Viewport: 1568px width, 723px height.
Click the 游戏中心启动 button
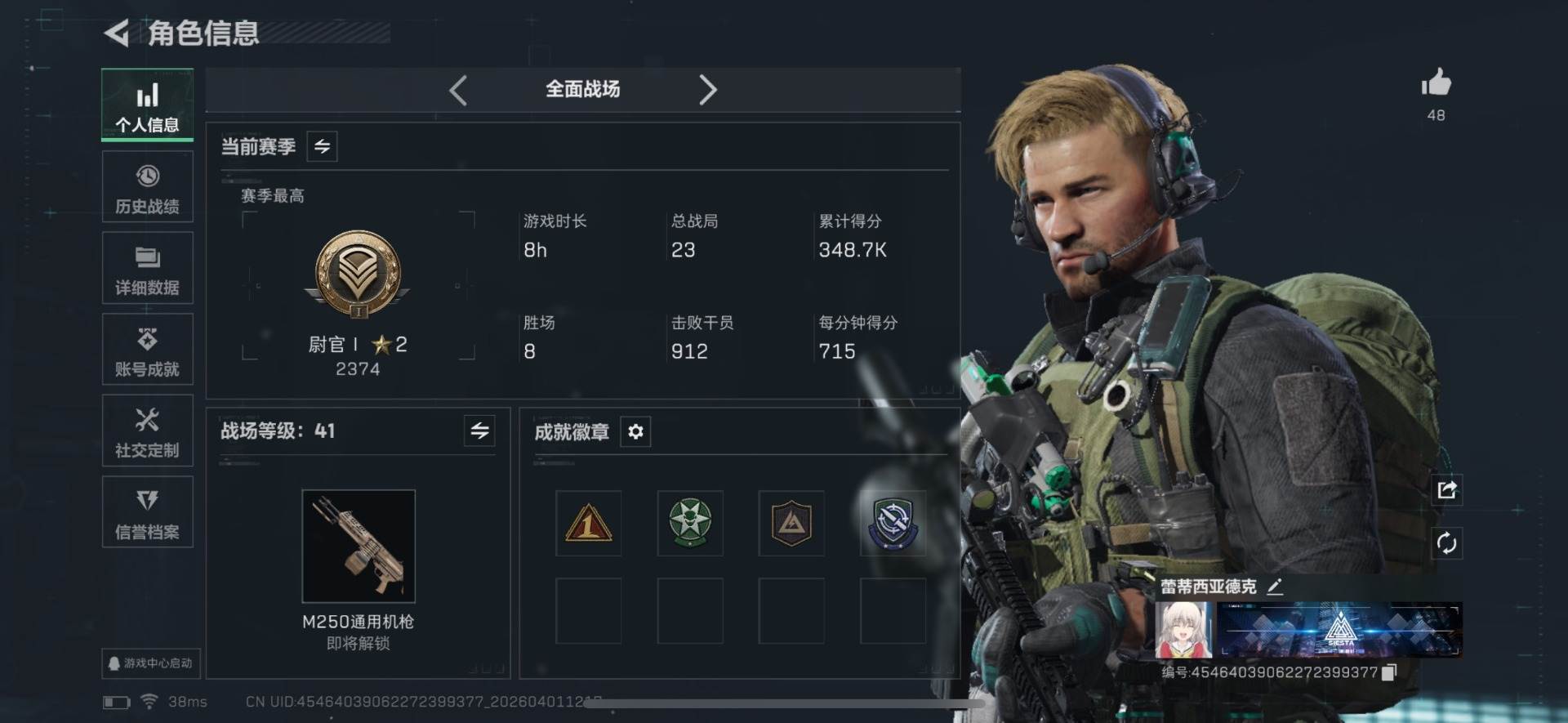click(151, 663)
